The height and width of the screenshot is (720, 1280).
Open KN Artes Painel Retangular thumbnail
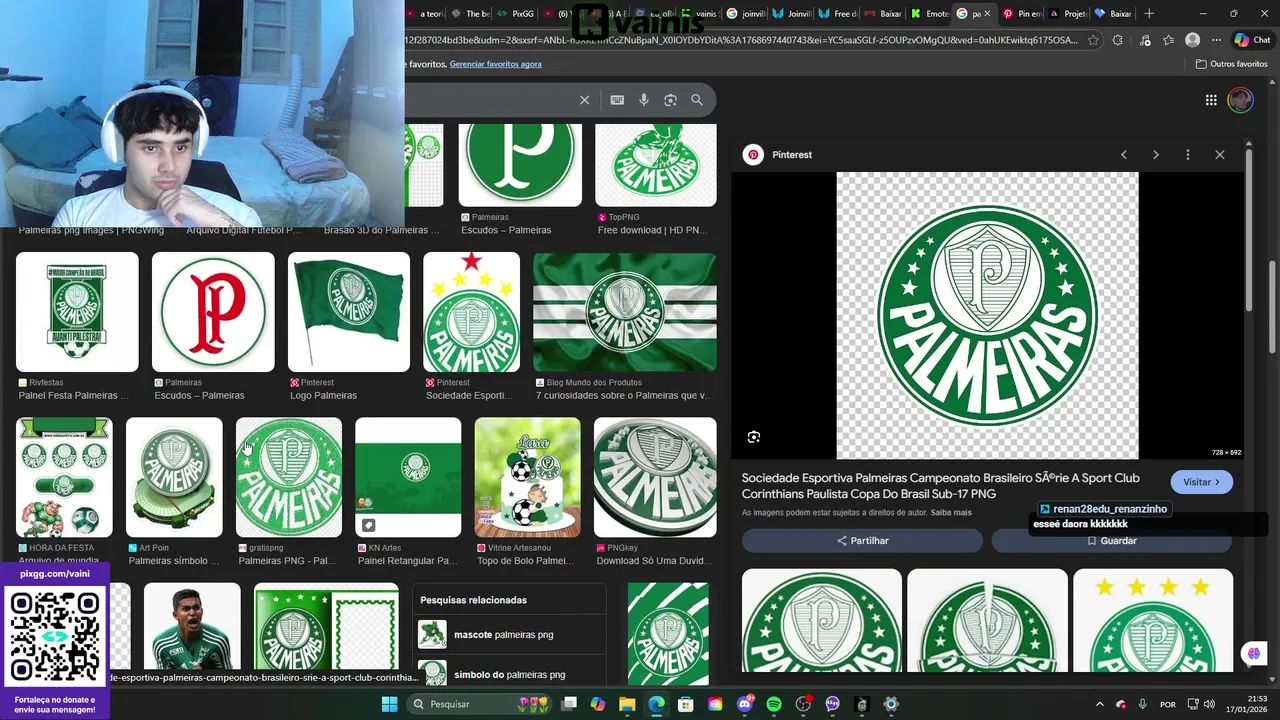tap(408, 478)
